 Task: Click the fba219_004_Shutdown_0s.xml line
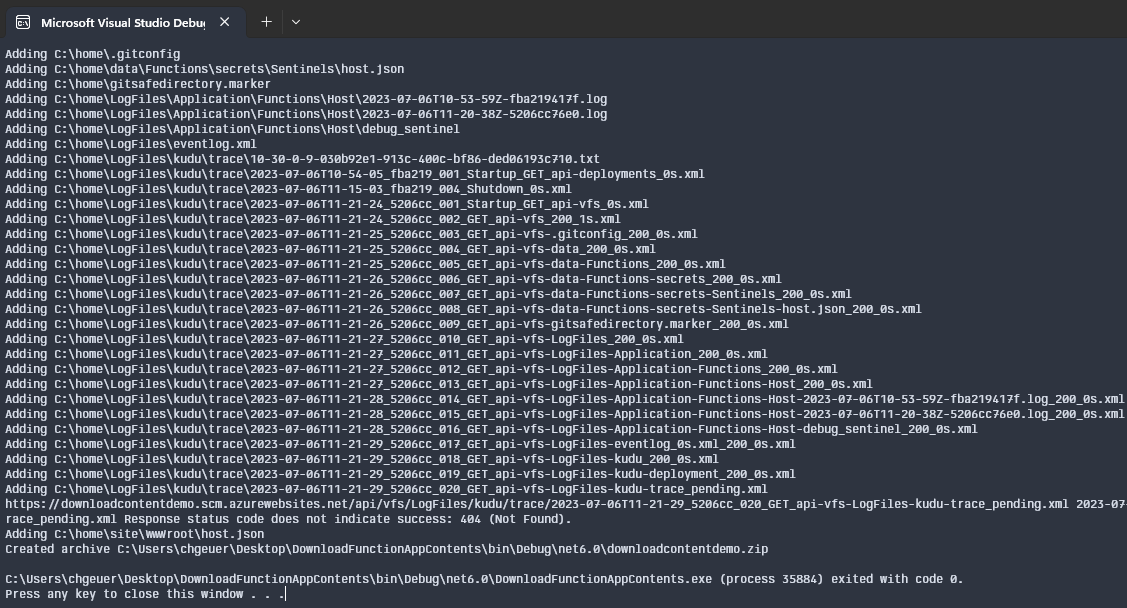[288, 190]
